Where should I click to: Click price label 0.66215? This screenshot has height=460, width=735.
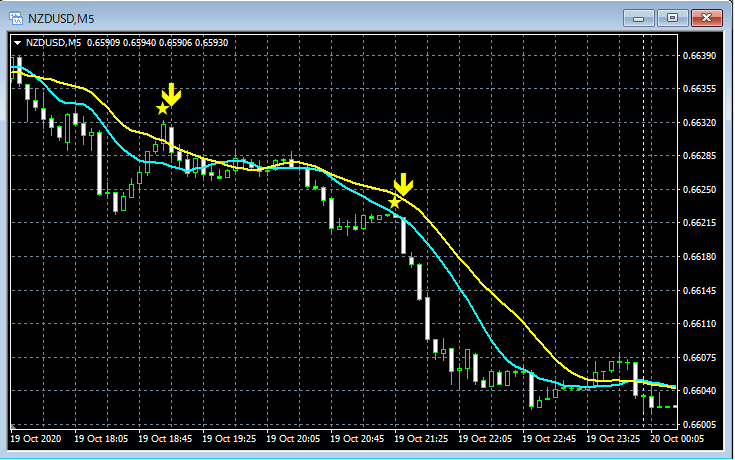(699, 223)
